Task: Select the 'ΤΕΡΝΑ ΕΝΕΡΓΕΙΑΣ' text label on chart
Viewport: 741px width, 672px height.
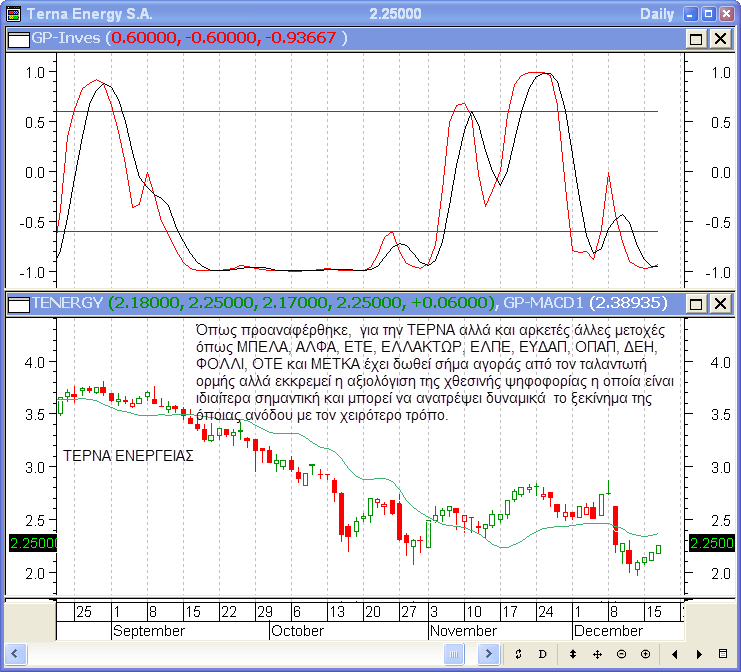Action: tap(128, 455)
